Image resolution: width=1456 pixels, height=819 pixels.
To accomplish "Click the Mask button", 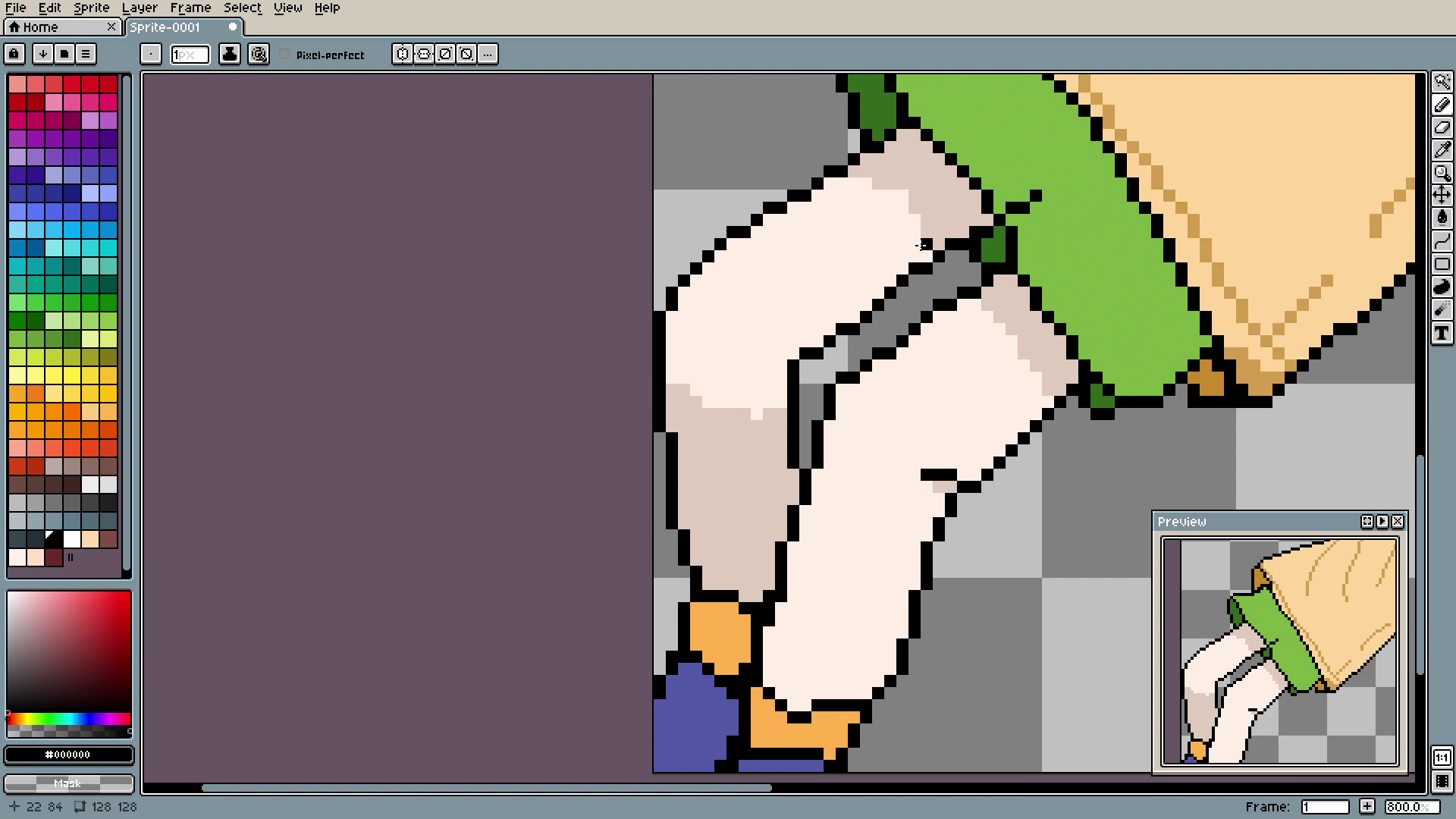I will (x=68, y=783).
